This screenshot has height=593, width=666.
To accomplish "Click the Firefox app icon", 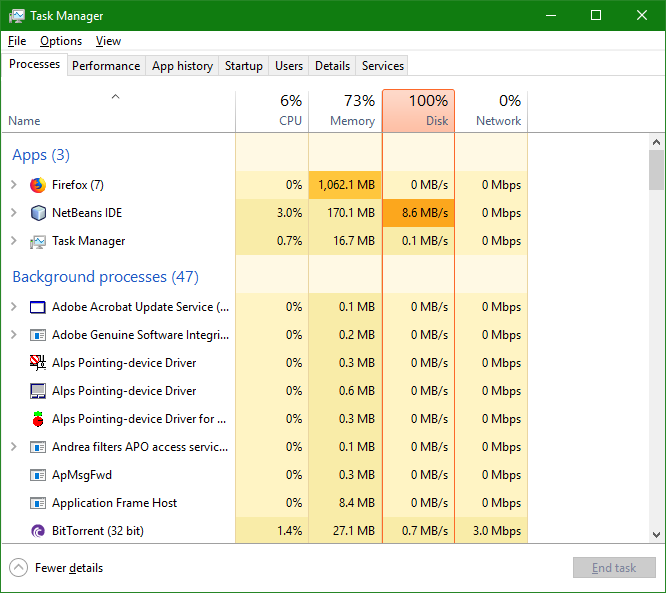I will [x=38, y=185].
